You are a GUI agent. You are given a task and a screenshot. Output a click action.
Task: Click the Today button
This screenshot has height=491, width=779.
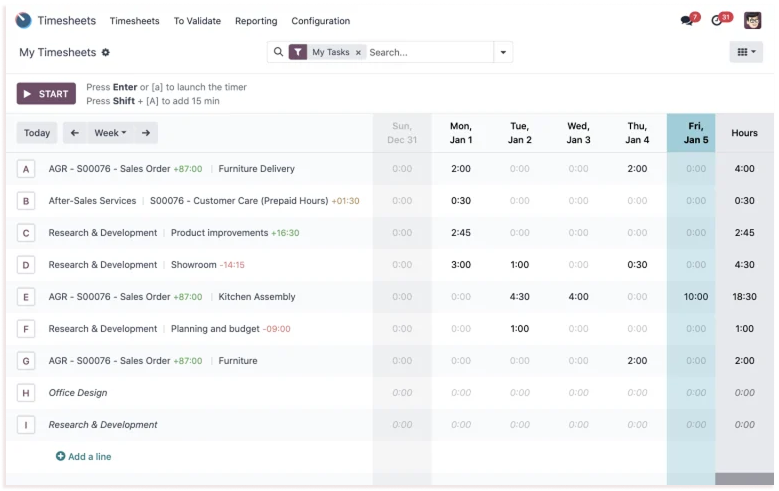click(37, 133)
